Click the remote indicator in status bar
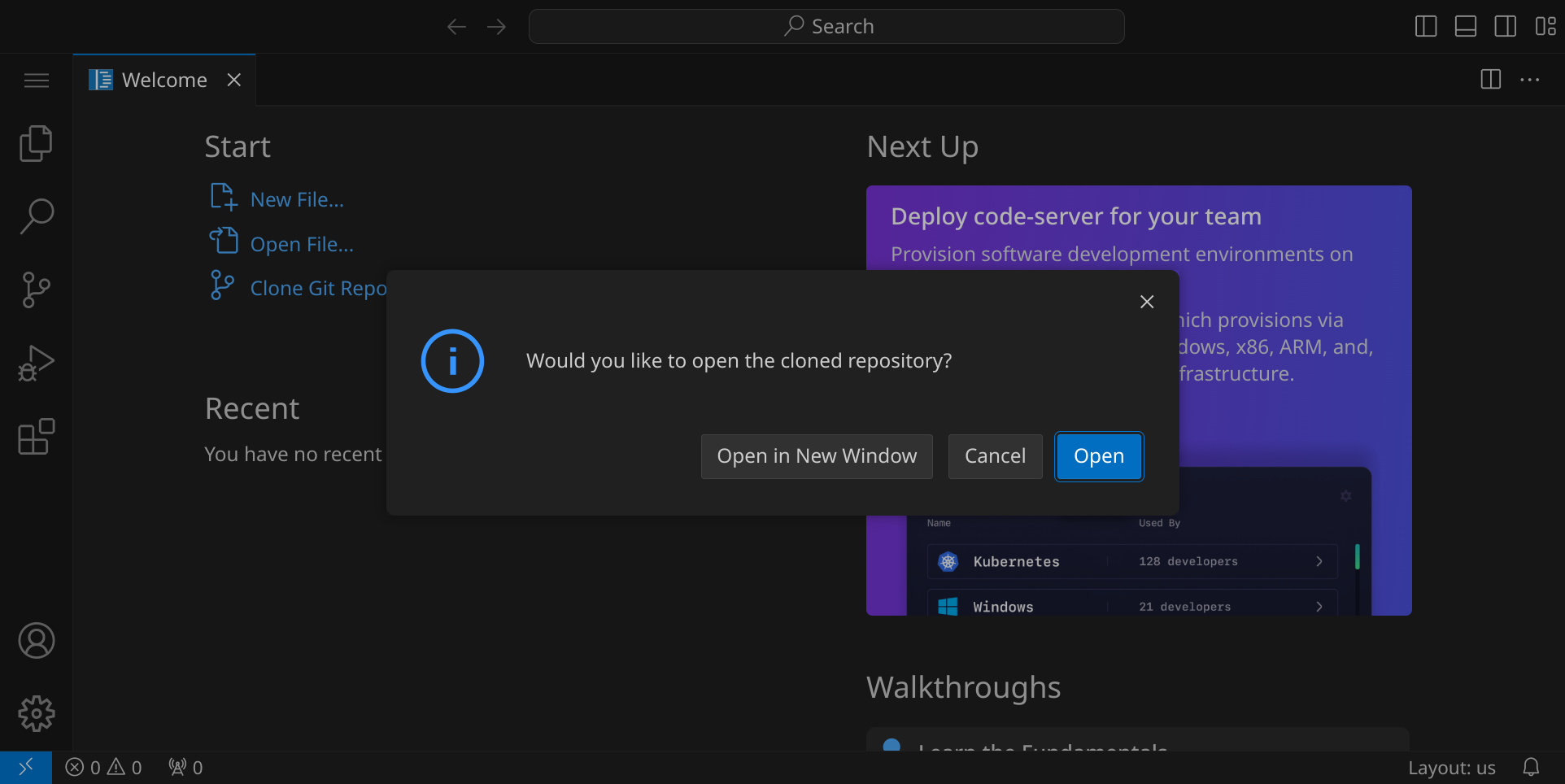The width and height of the screenshot is (1565, 784). click(x=25, y=767)
